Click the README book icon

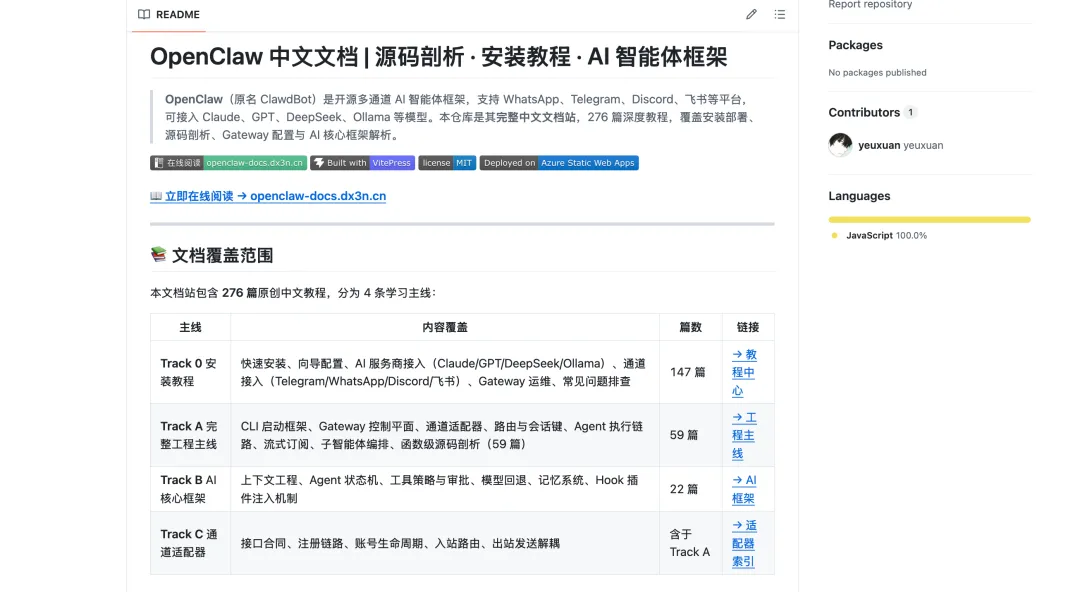143,14
